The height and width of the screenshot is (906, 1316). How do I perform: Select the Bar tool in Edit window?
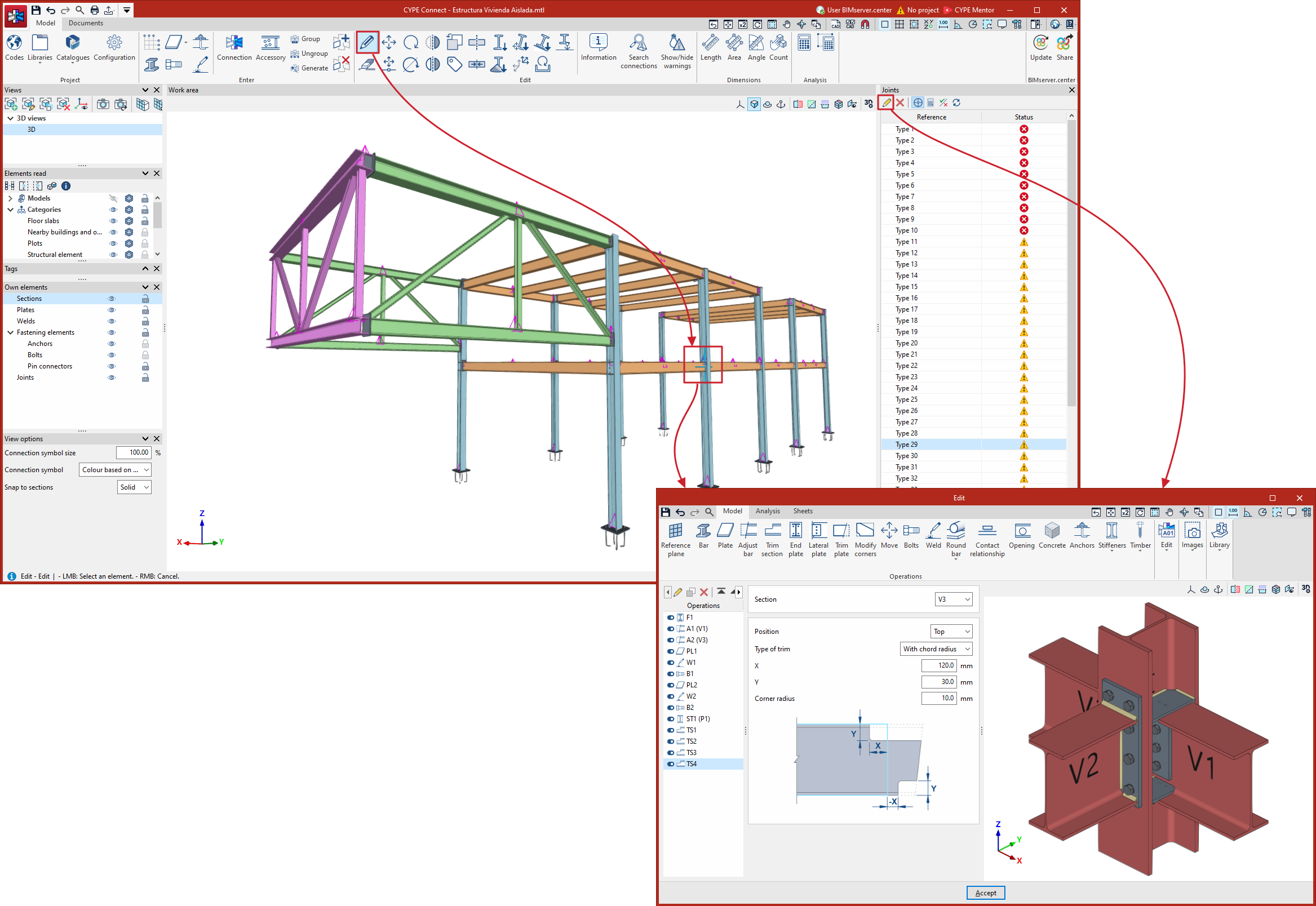tap(703, 536)
